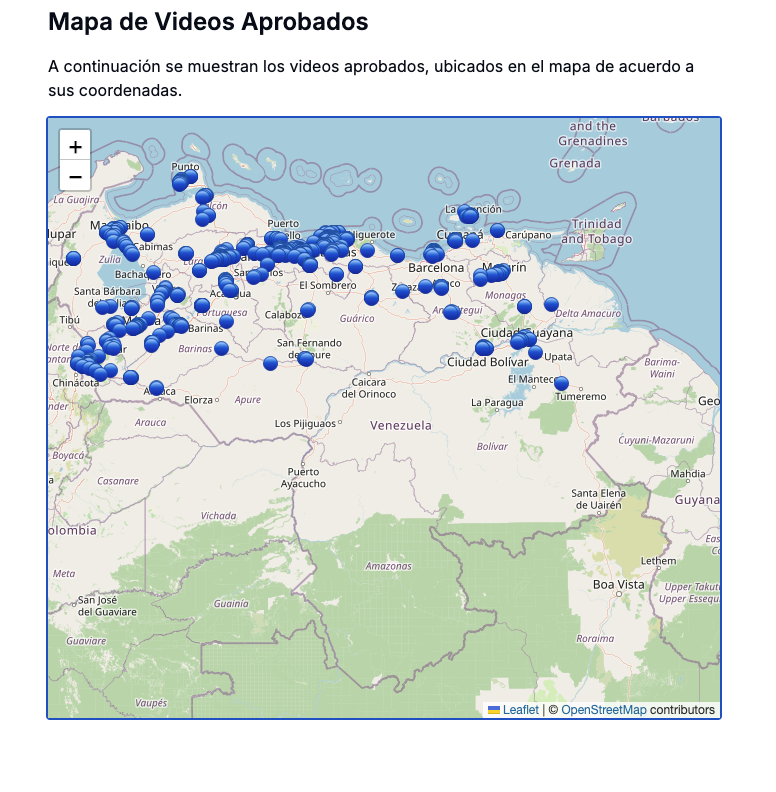The image size is (776, 792).
Task: Click the 'Mapa de Videos Aprobados' heading
Action: [x=208, y=22]
